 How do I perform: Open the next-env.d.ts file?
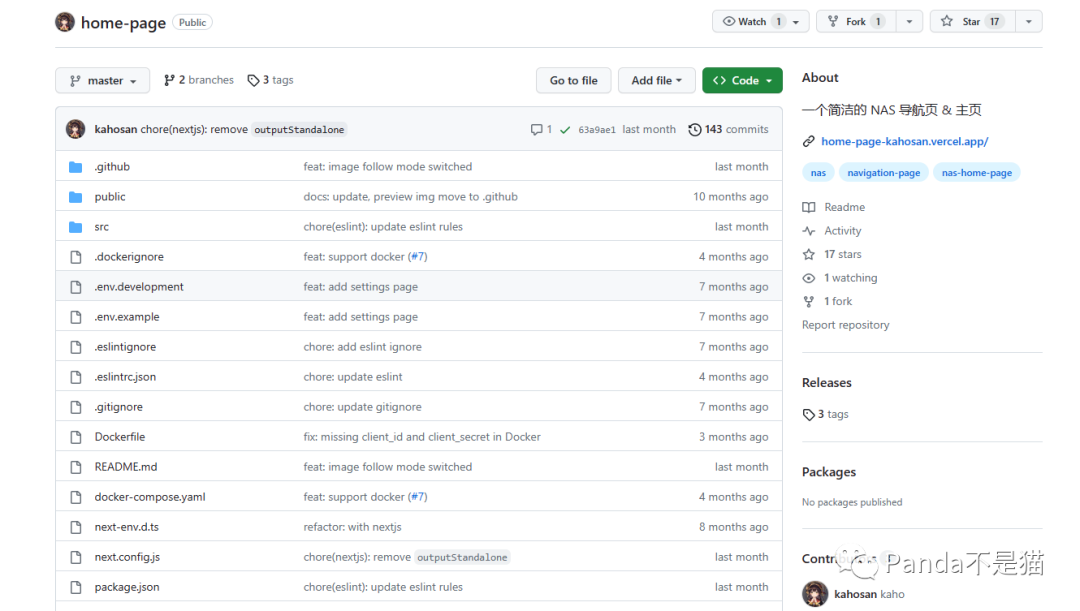click(x=127, y=527)
